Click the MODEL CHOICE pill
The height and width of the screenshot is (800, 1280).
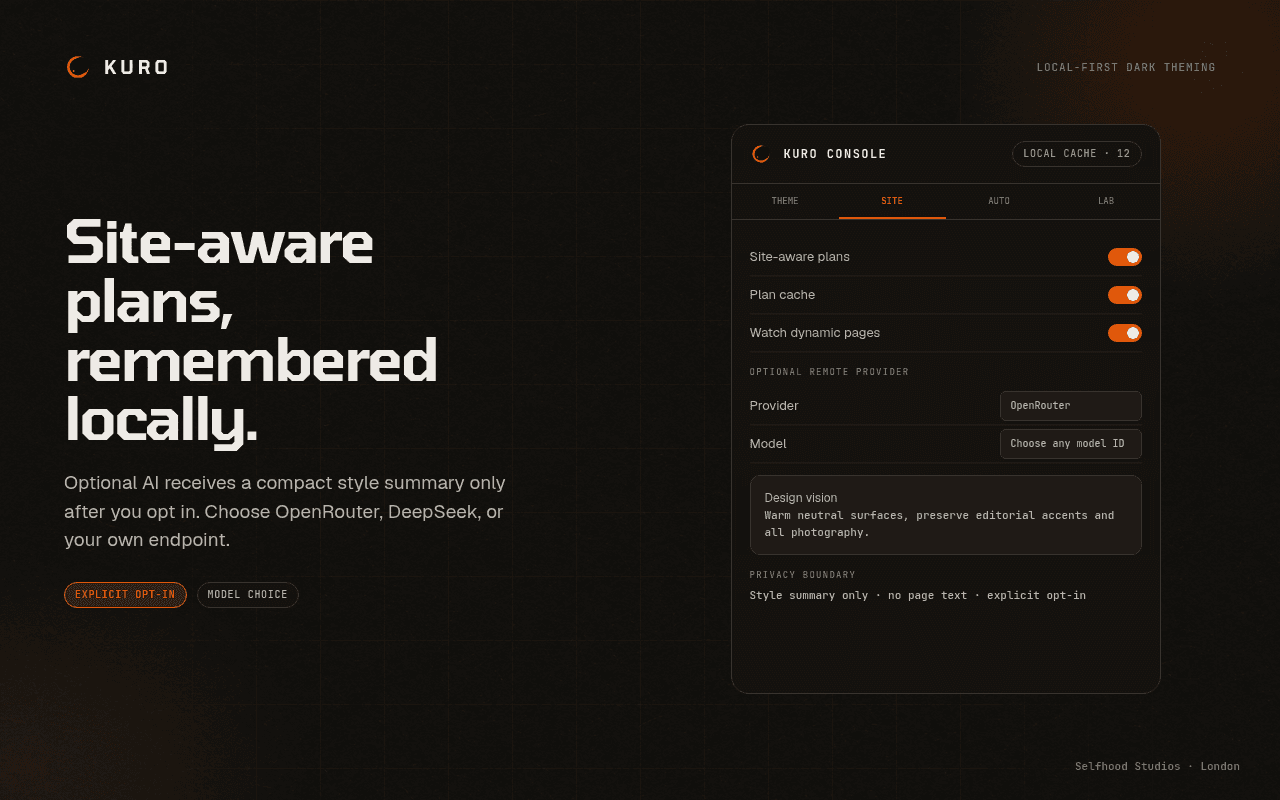coord(247,595)
